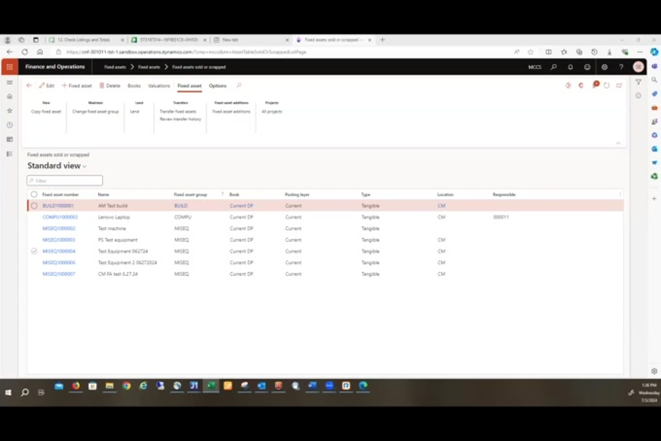Toggle the checkmark on the MISEQ1000004 row
Image resolution: width=661 pixels, height=441 pixels.
34,251
